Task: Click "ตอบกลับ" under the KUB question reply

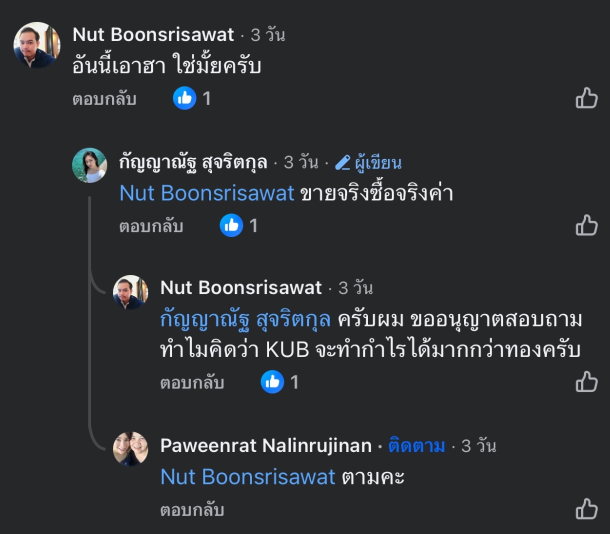Action: click(x=192, y=383)
